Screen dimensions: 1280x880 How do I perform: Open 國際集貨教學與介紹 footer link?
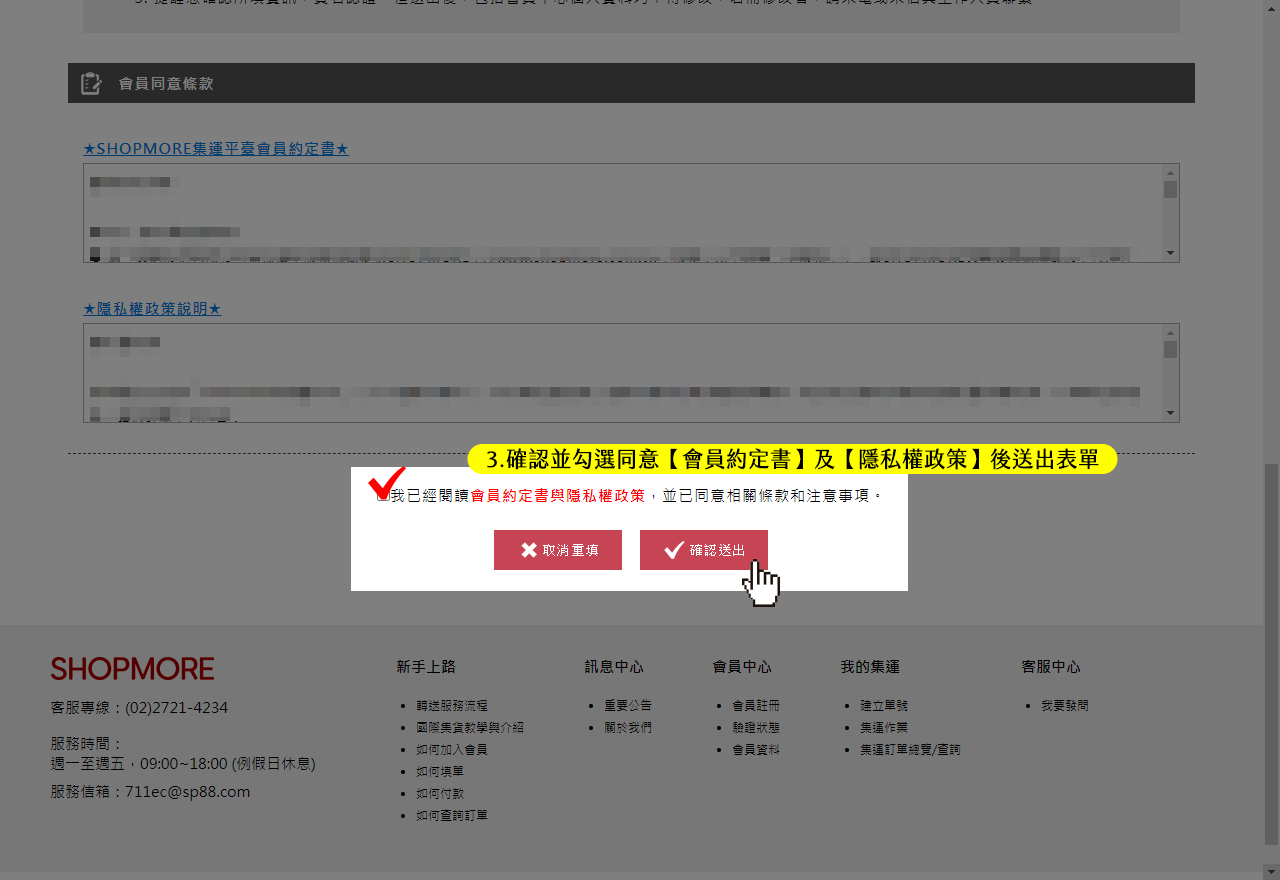[470, 728]
